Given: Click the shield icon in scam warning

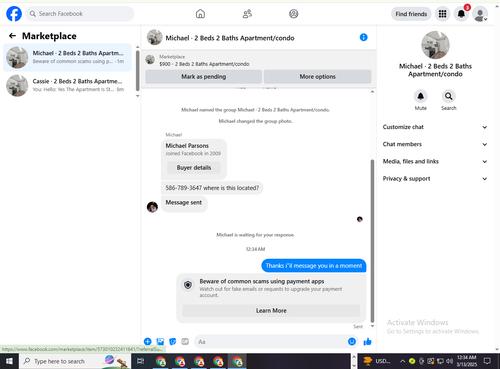Looking at the screenshot, I should pyautogui.click(x=188, y=285).
